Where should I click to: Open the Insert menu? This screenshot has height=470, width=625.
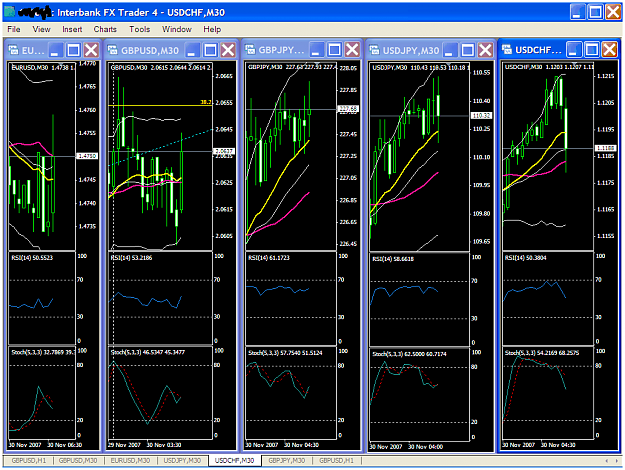72,29
